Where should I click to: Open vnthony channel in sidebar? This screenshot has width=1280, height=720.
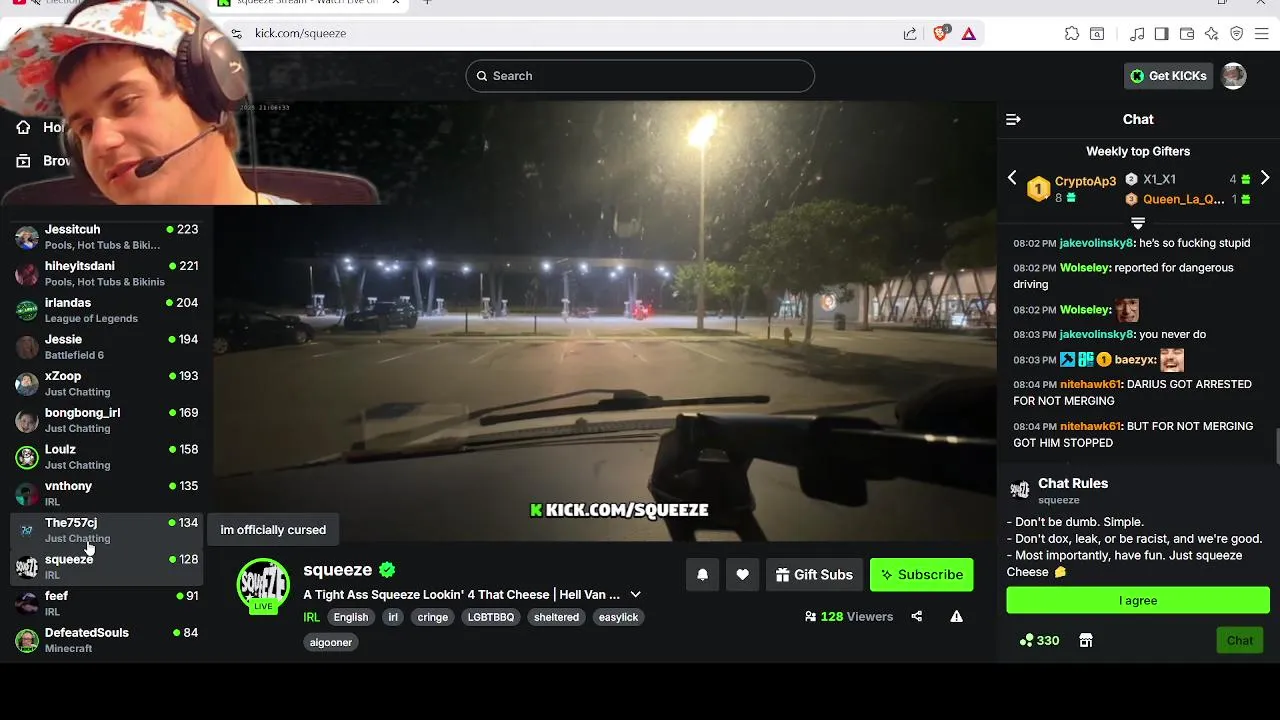[x=107, y=494]
